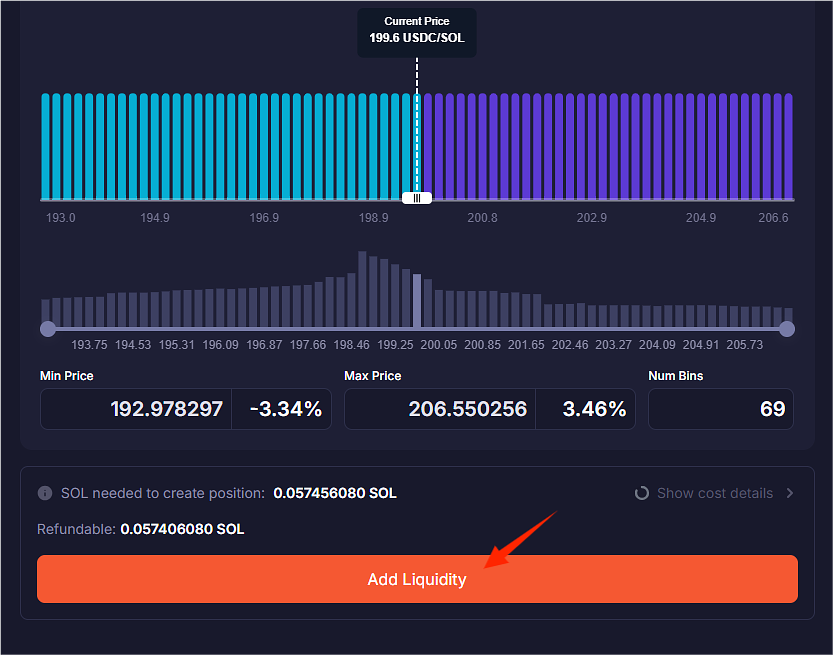Viewport: 833px width, 655px height.
Task: Select the Min Price value field
Action: tap(136, 409)
